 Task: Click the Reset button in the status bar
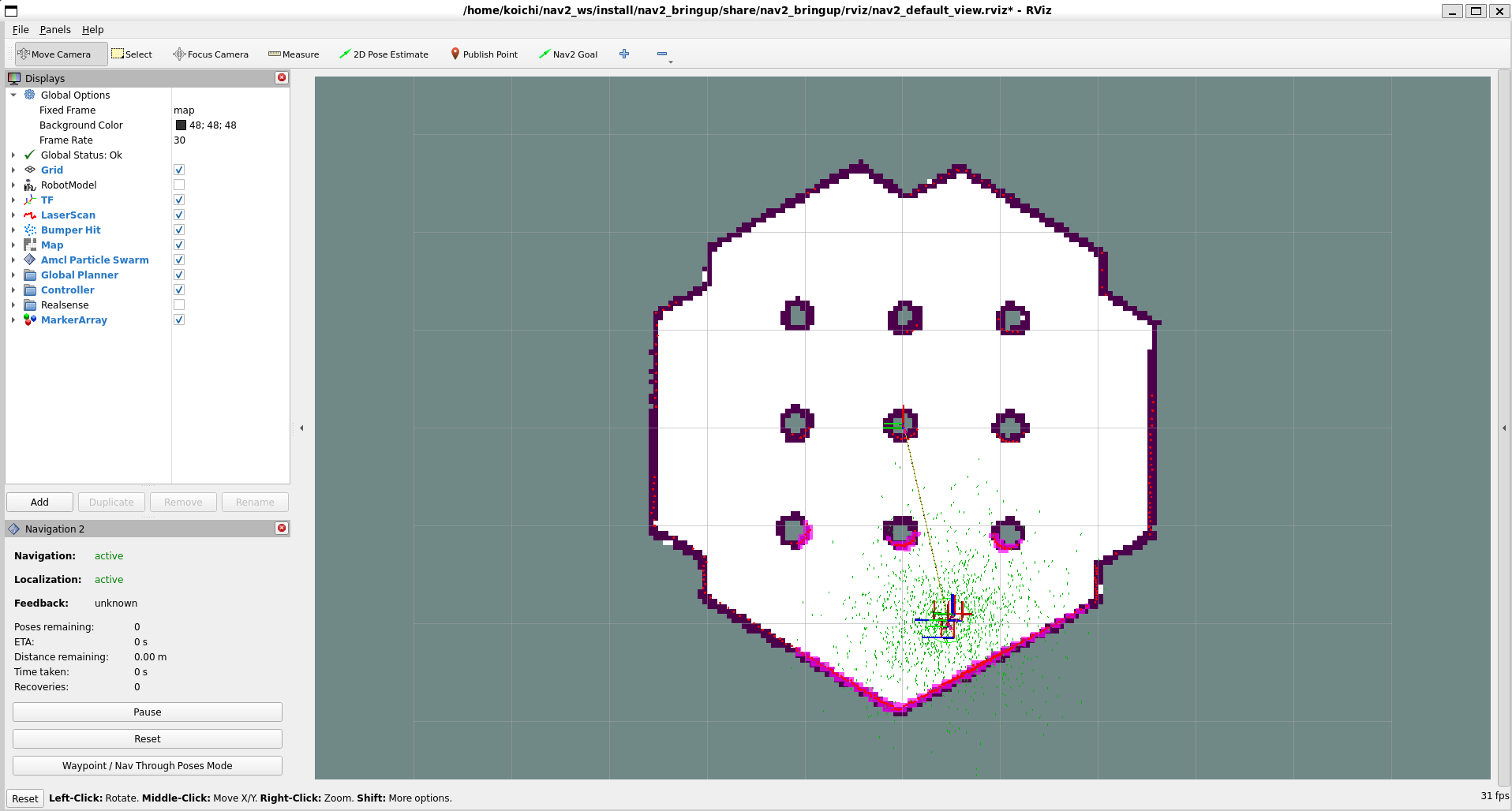25,798
